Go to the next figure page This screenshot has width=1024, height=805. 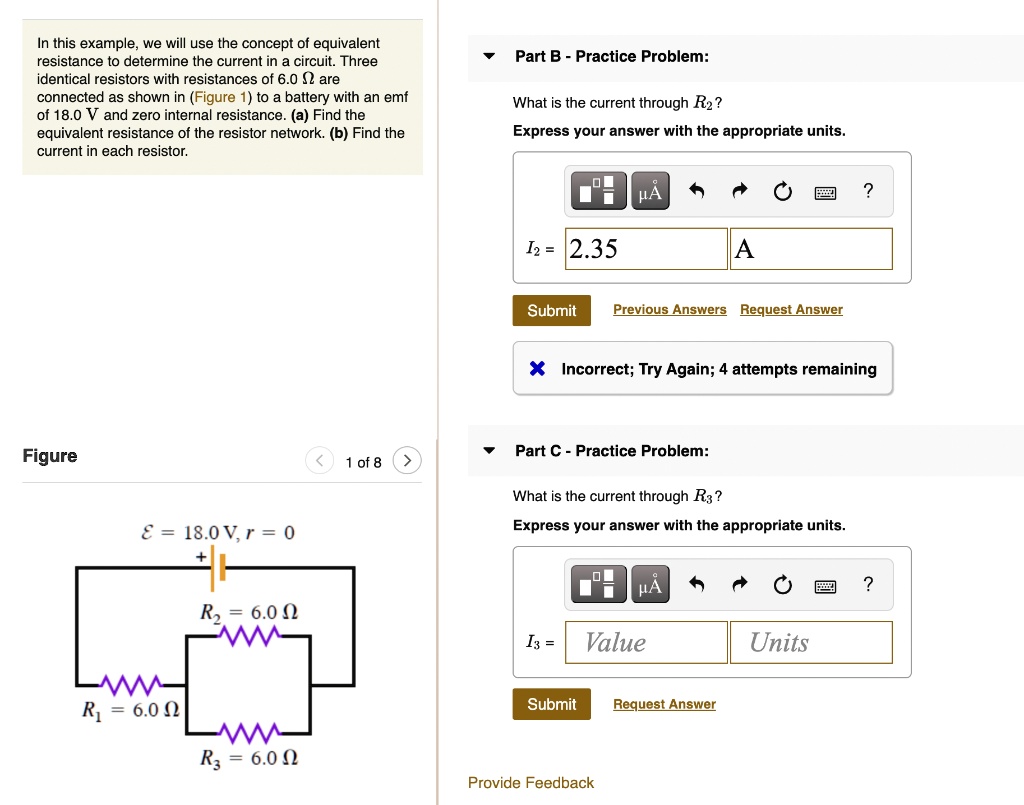tap(406, 460)
